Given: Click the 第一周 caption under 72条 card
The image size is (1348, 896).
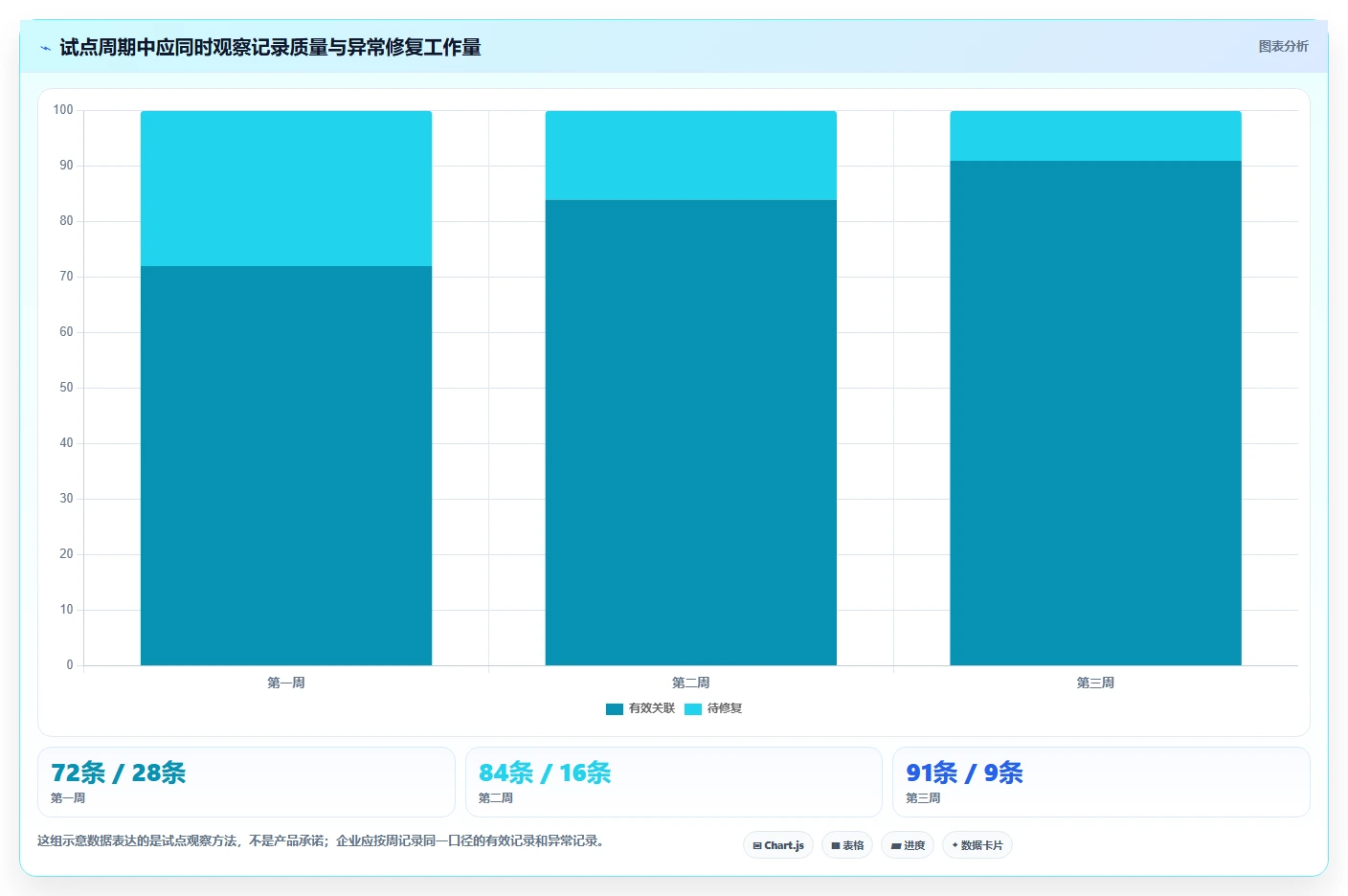Looking at the screenshot, I should (68, 798).
